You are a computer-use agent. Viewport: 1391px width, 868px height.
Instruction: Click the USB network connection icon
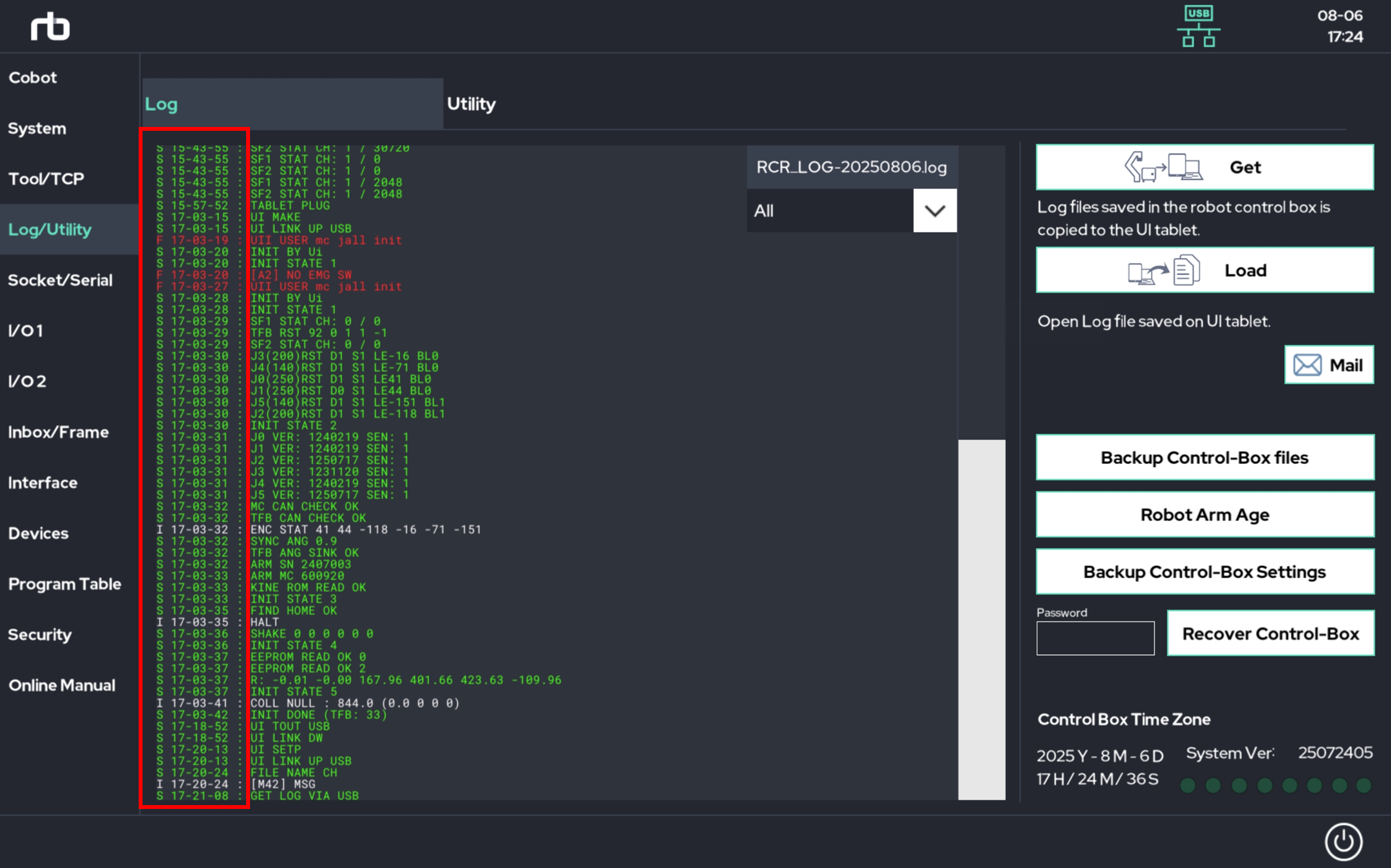(x=1199, y=26)
